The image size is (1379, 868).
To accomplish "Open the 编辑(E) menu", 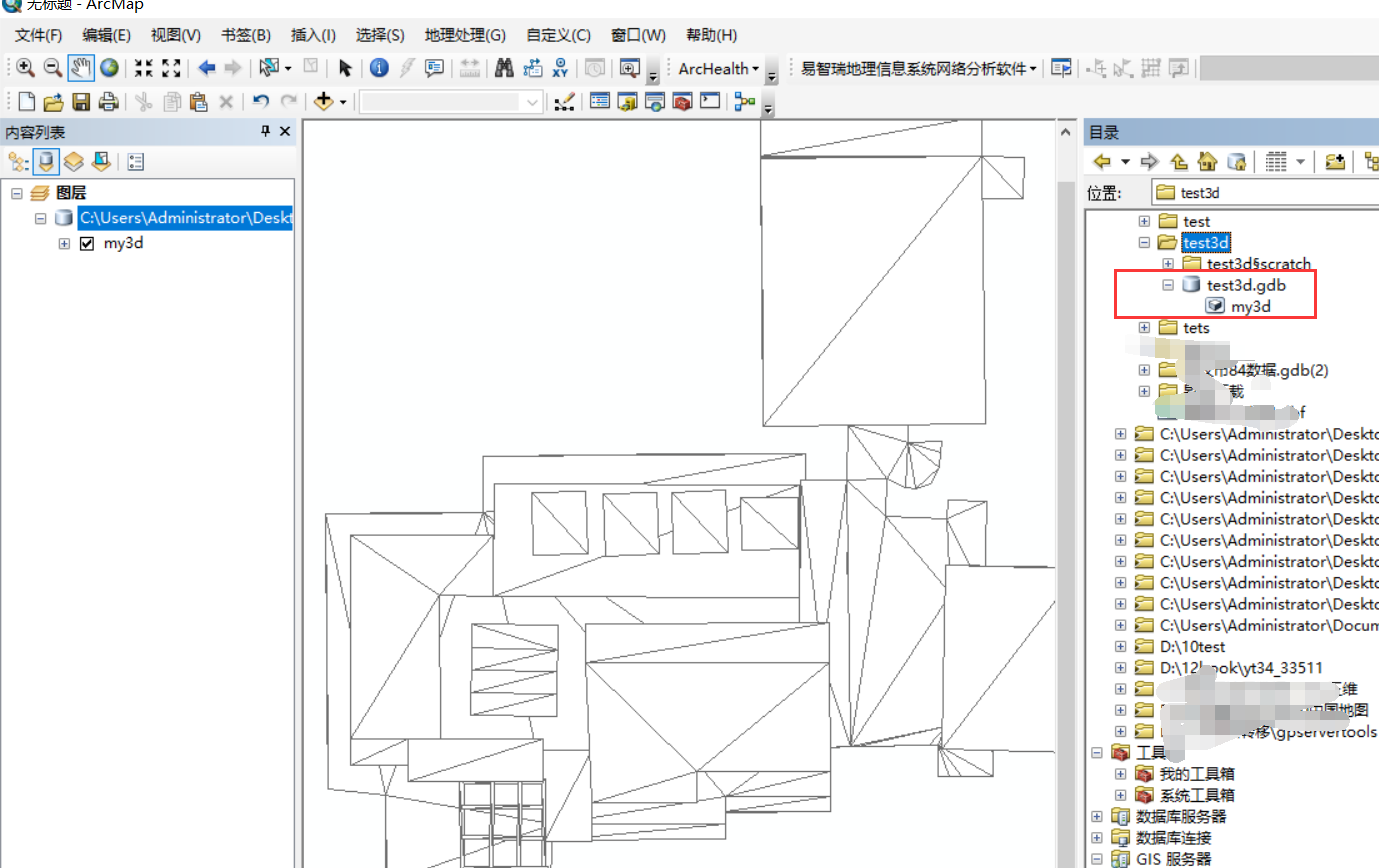I will [x=107, y=35].
